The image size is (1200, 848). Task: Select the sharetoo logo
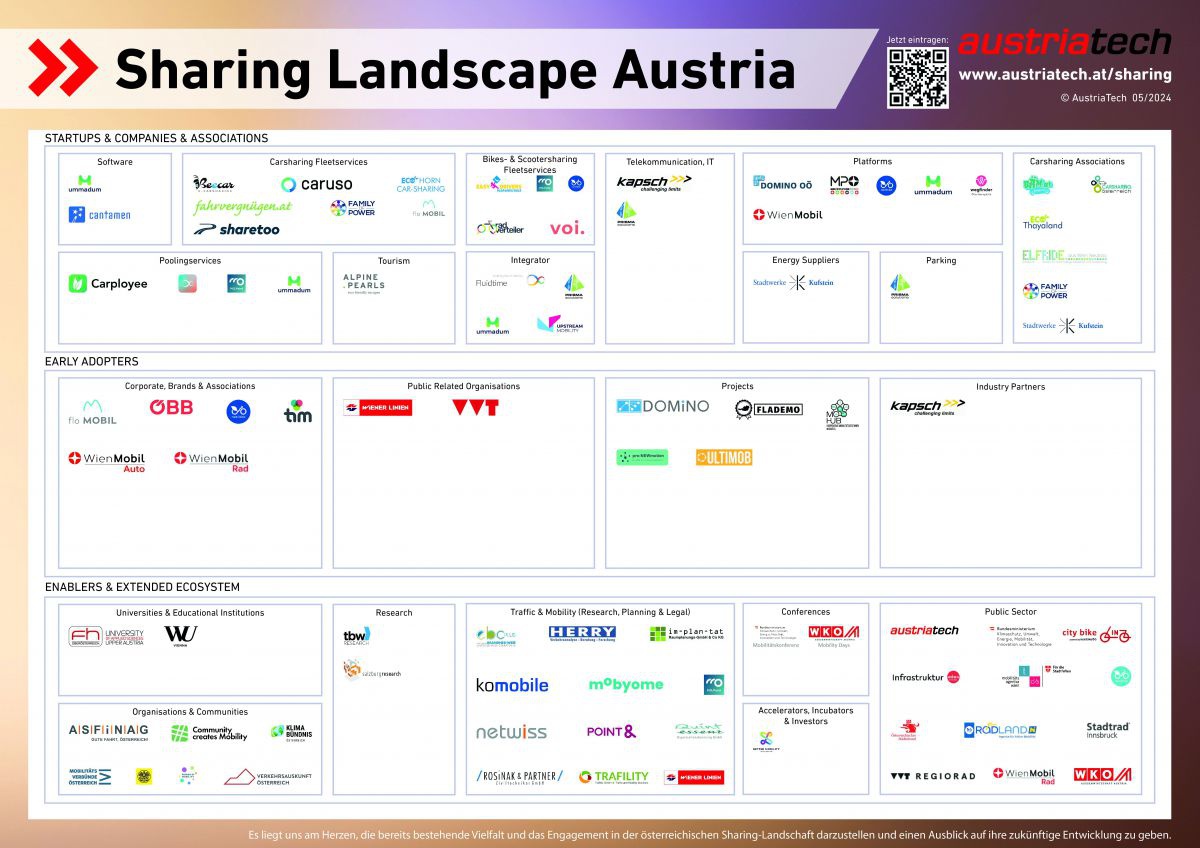point(237,229)
